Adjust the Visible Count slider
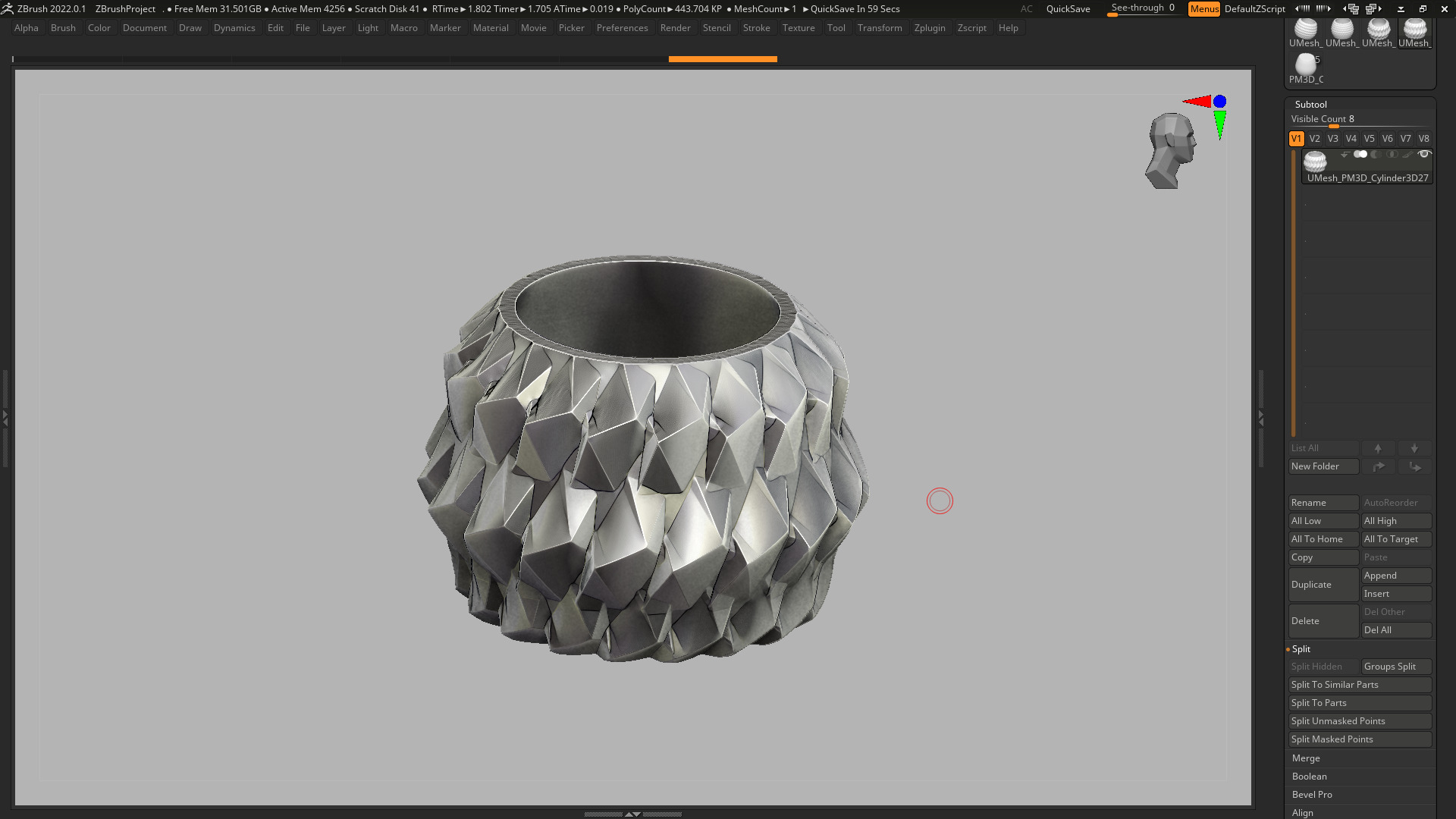Screen dimensions: 1456x819 pos(1360,120)
